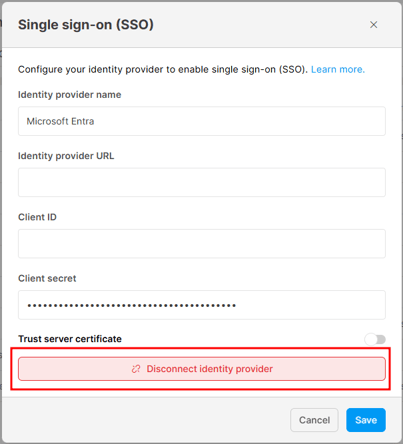Toggle the Trust server certificate switch
Screen dimensions: 403x444
pos(375,339)
